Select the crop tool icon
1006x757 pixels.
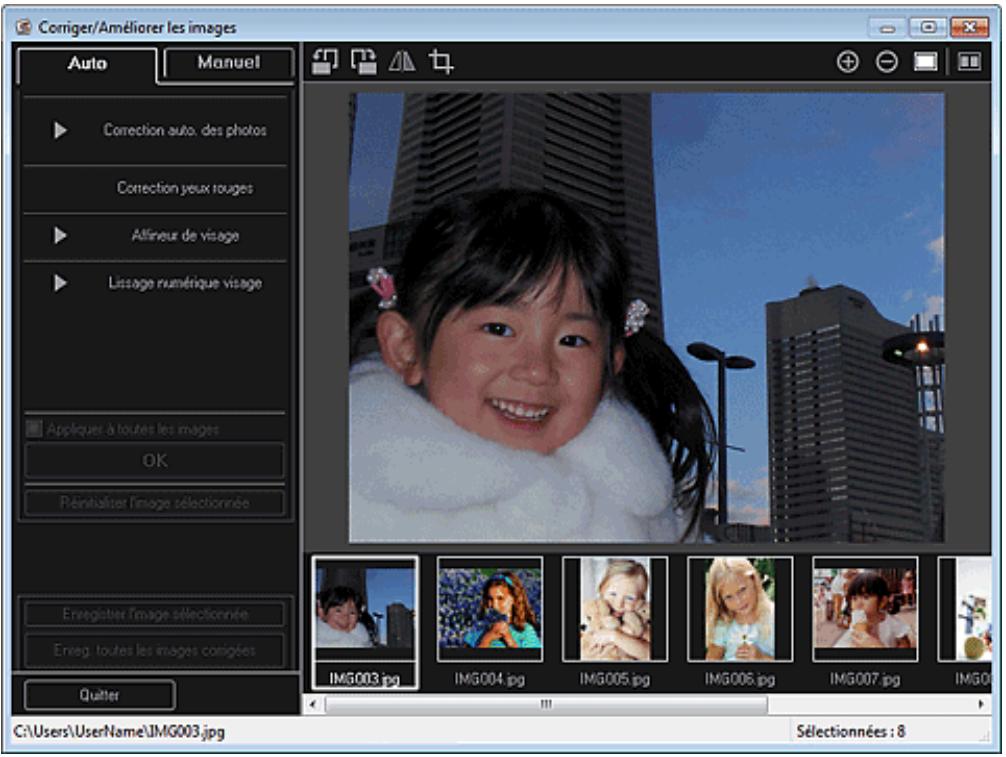click(441, 62)
